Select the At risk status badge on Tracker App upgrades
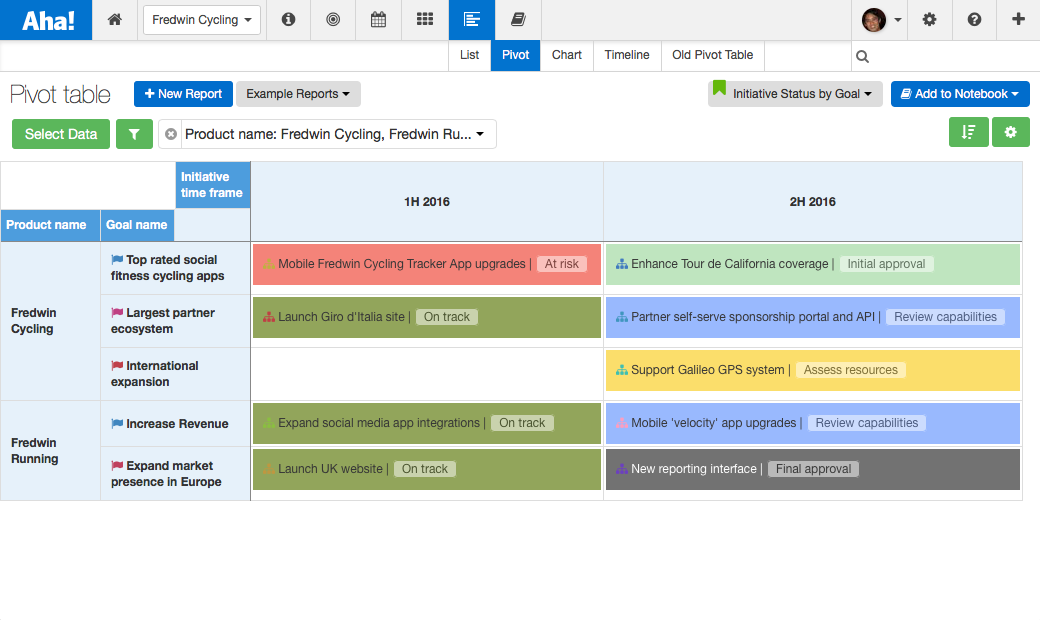 point(562,263)
